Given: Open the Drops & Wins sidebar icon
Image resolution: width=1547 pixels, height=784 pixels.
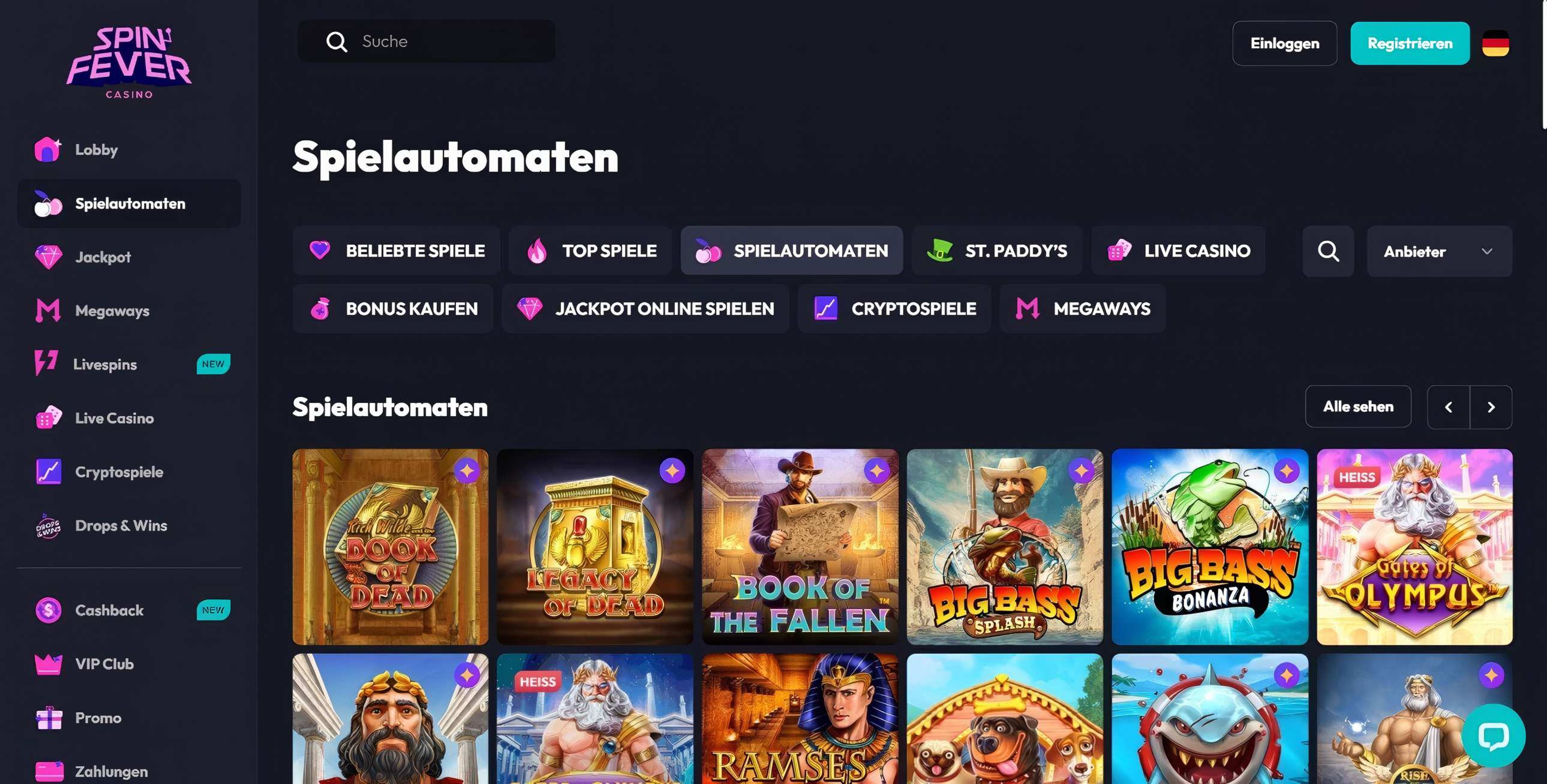Looking at the screenshot, I should [x=48, y=526].
